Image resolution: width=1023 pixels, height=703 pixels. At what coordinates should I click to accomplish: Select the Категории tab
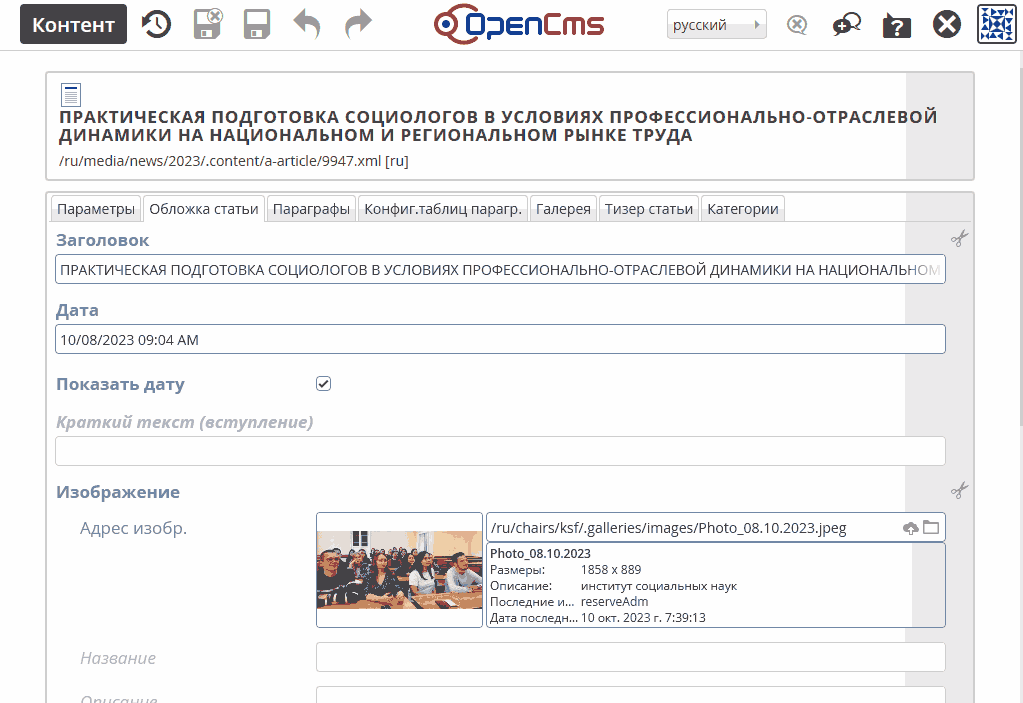tap(742, 209)
